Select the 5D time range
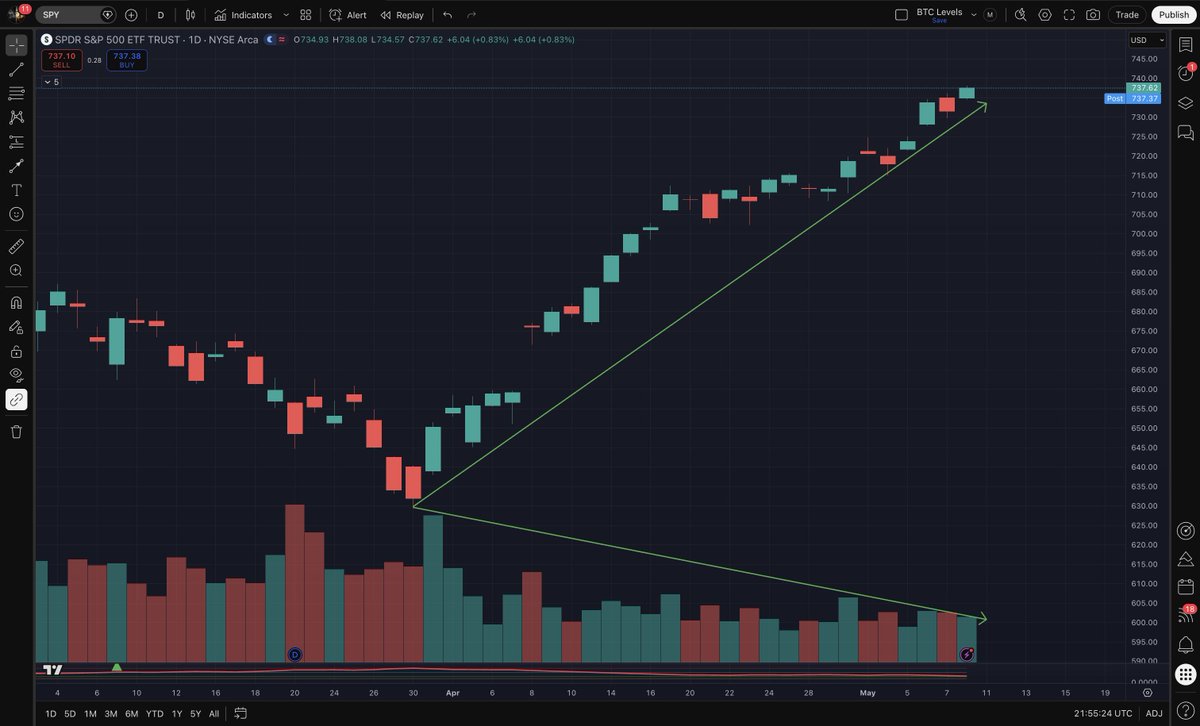 pos(70,714)
